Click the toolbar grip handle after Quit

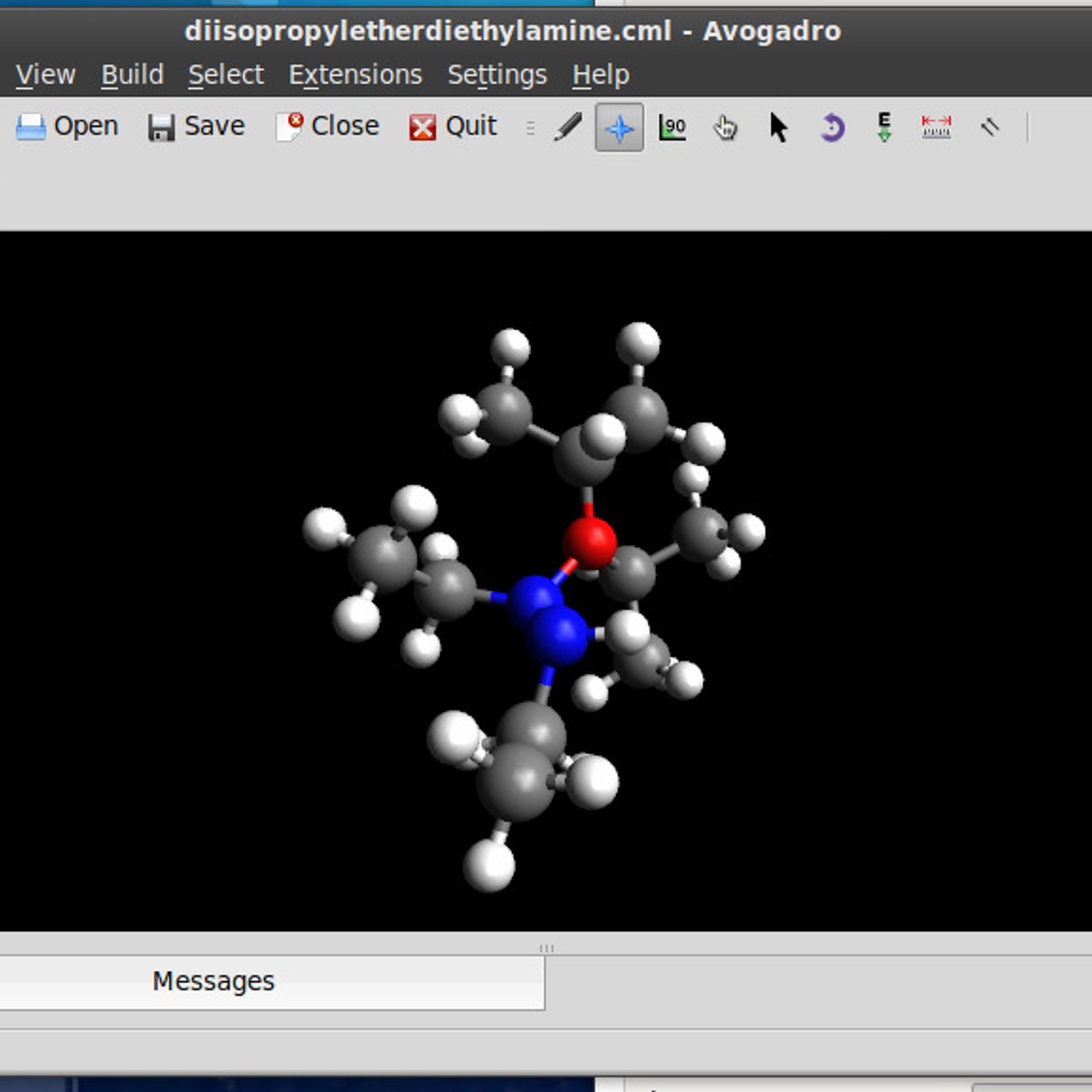pos(531,127)
